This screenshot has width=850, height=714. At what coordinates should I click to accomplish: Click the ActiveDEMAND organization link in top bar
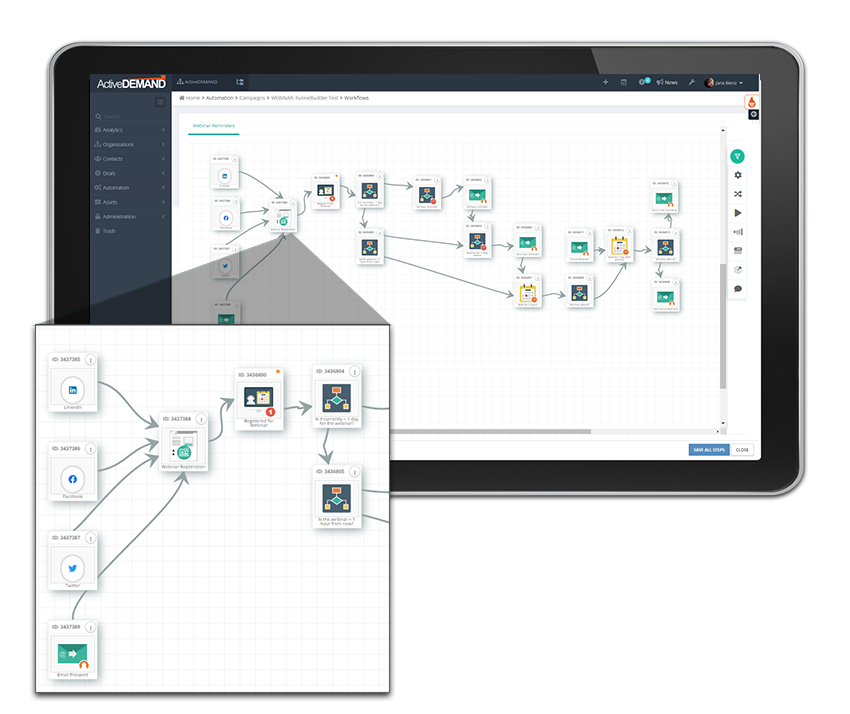197,82
